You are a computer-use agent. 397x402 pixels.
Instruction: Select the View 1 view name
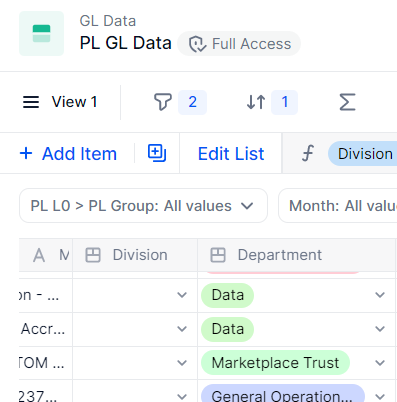[x=74, y=102]
